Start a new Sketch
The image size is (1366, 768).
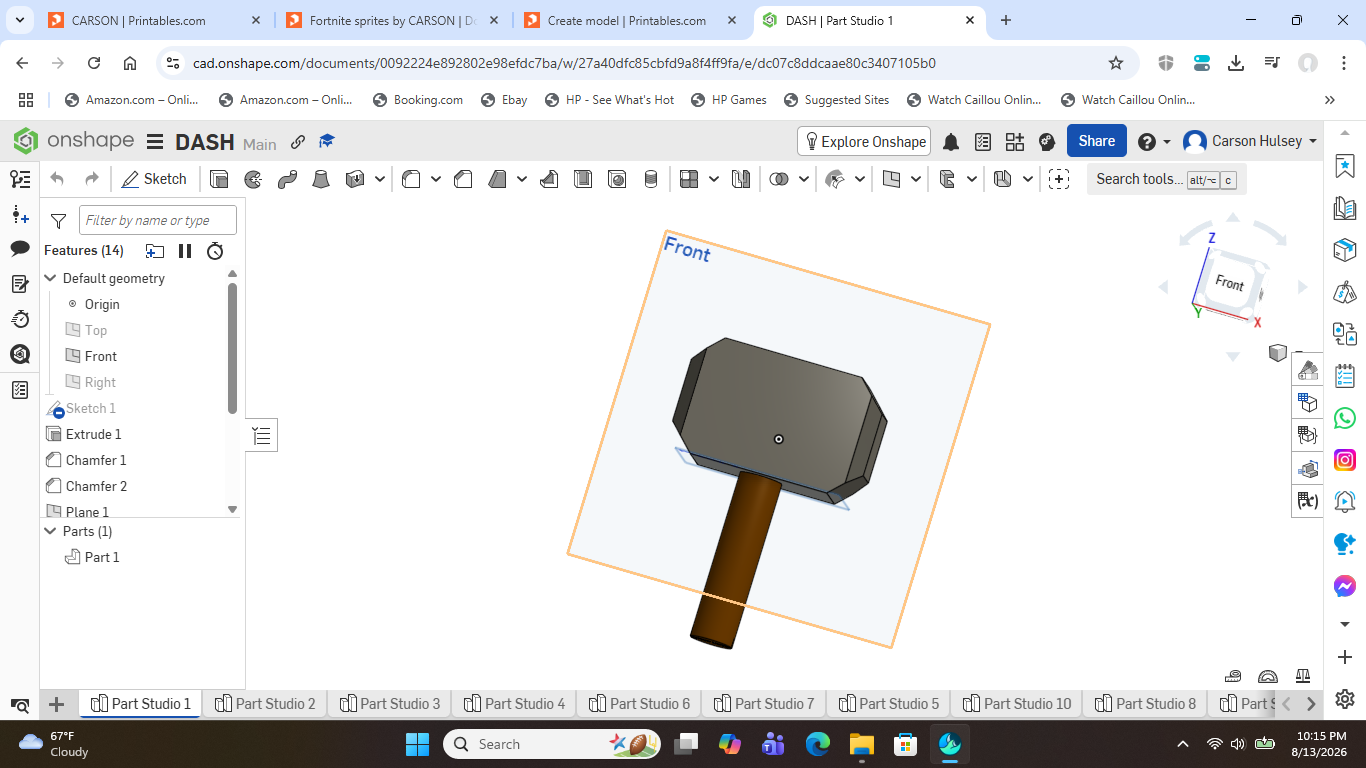click(154, 179)
